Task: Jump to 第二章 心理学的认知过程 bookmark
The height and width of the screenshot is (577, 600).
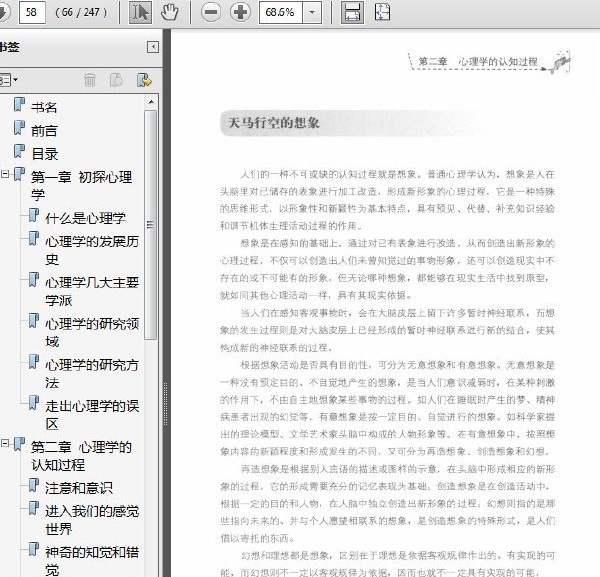Action: [x=82, y=456]
